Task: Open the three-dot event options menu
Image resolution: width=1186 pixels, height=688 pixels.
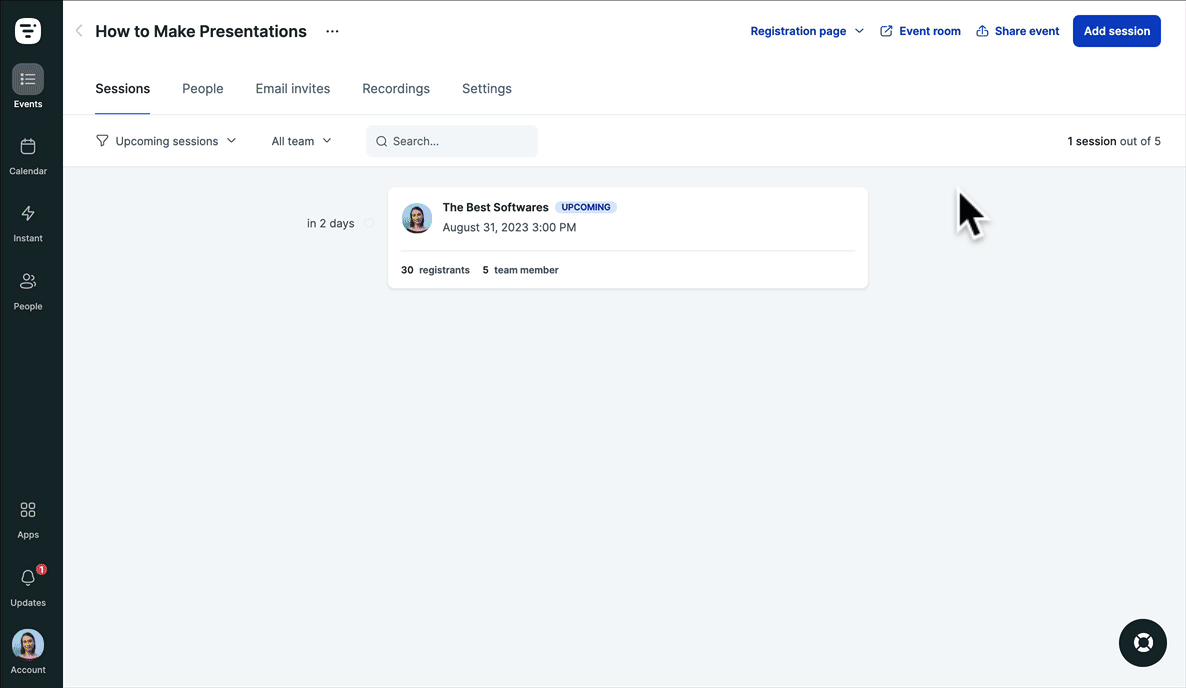Action: point(332,31)
